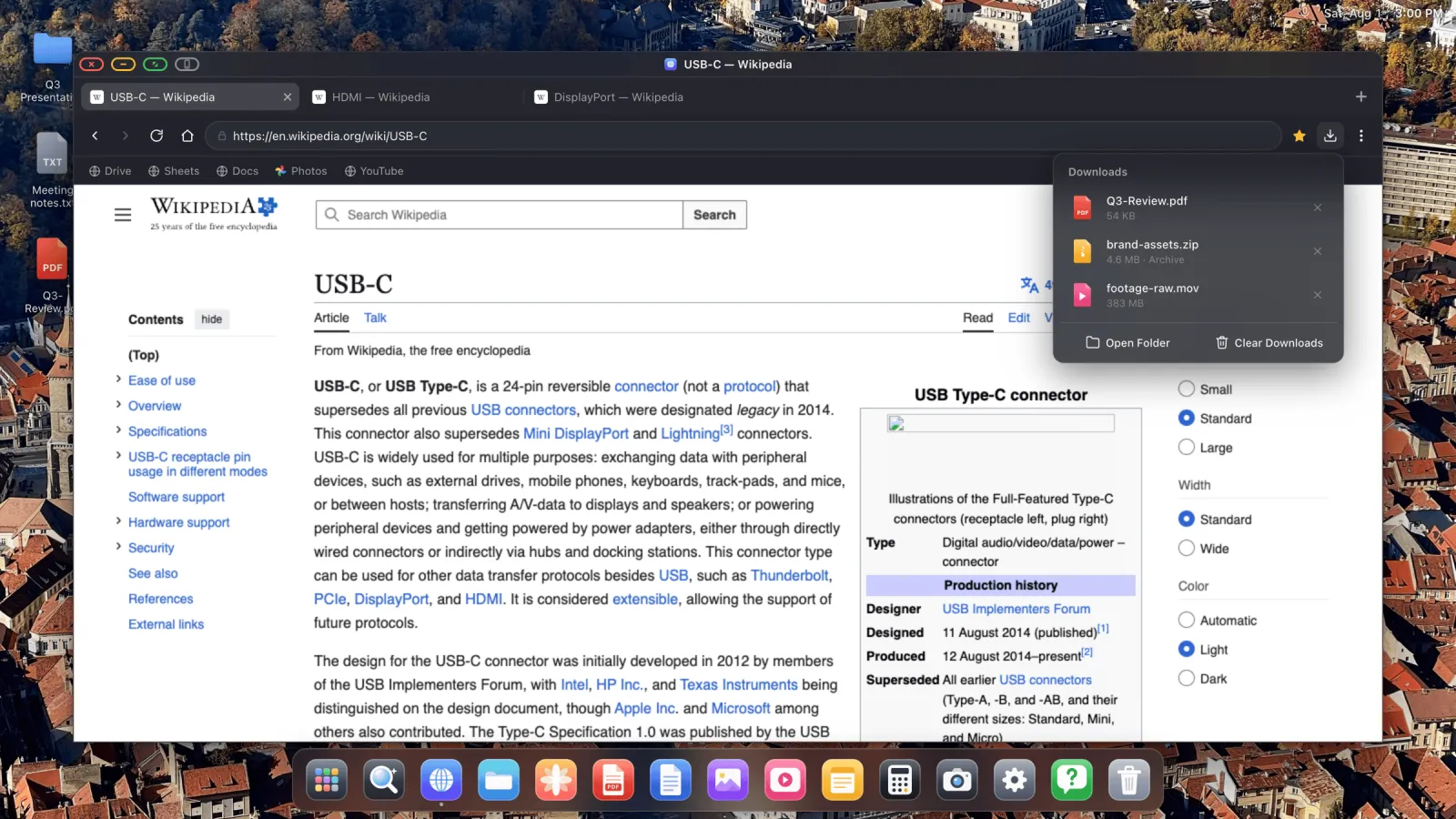The height and width of the screenshot is (819, 1456).
Task: Open the language translation icon beside article title
Action: (1029, 285)
